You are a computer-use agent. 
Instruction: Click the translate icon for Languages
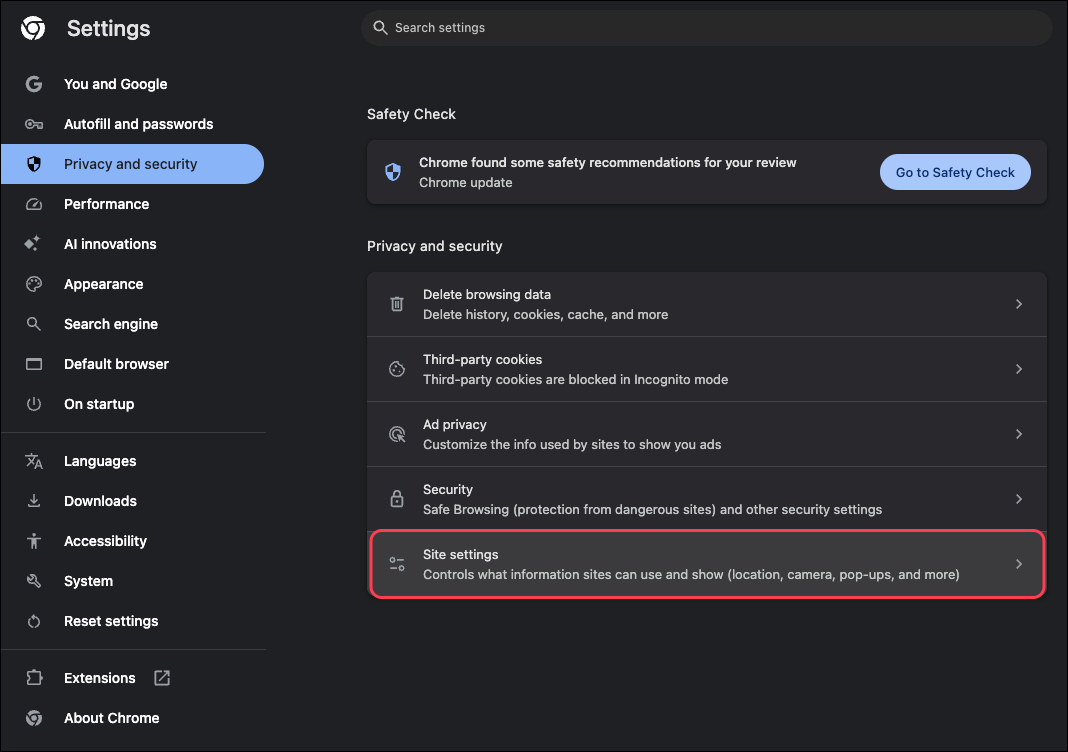tap(33, 461)
